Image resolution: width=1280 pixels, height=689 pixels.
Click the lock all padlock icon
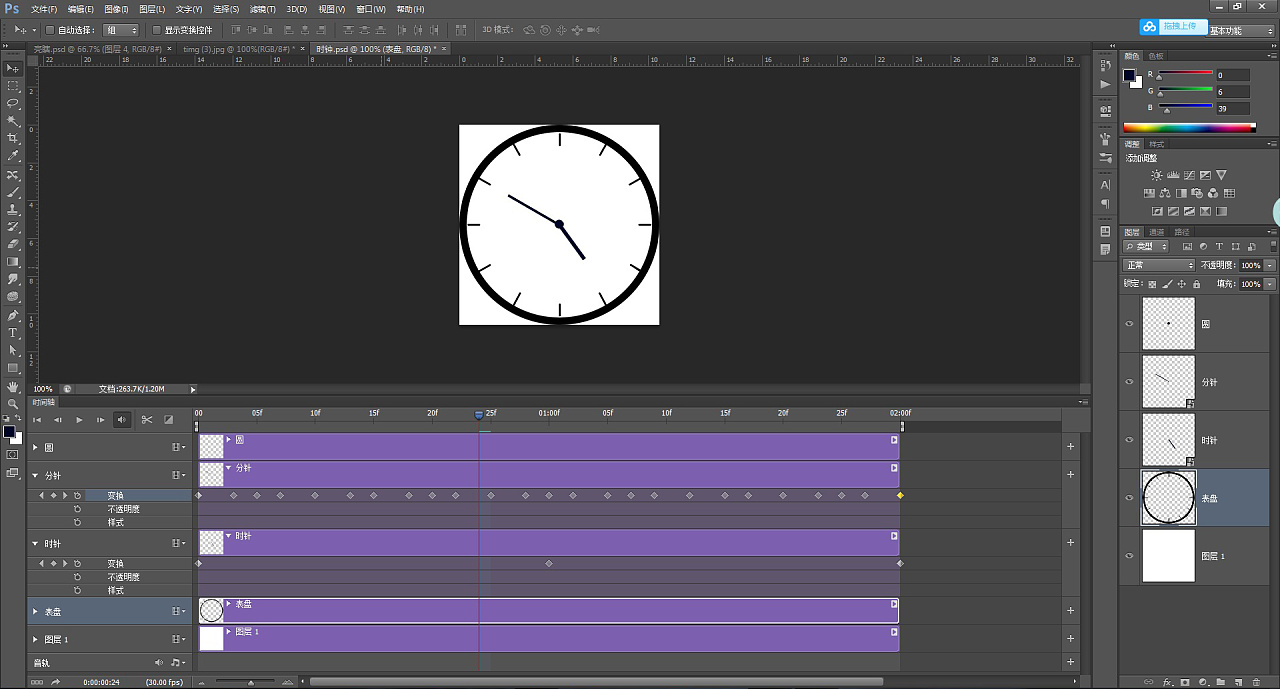1197,285
